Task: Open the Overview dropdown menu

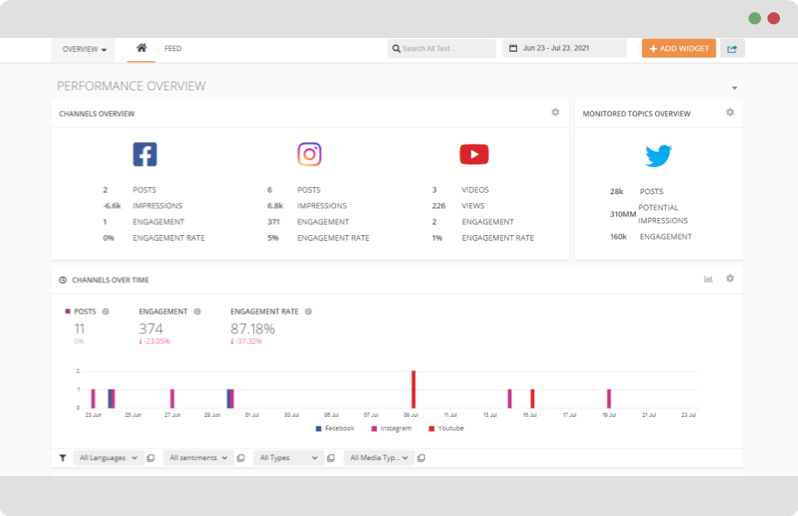Action: coord(84,49)
